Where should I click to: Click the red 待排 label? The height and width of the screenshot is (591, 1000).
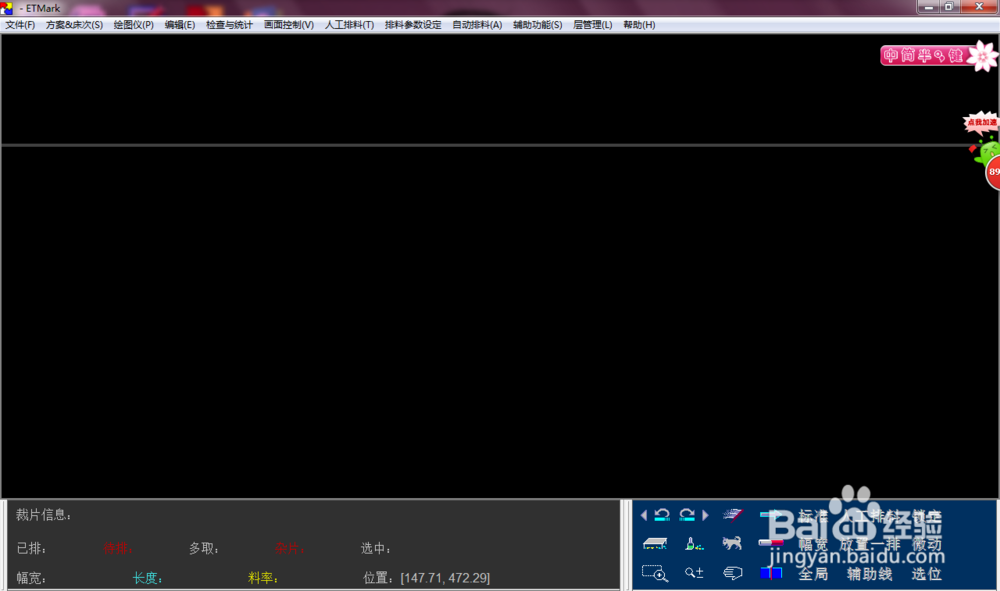click(117, 548)
